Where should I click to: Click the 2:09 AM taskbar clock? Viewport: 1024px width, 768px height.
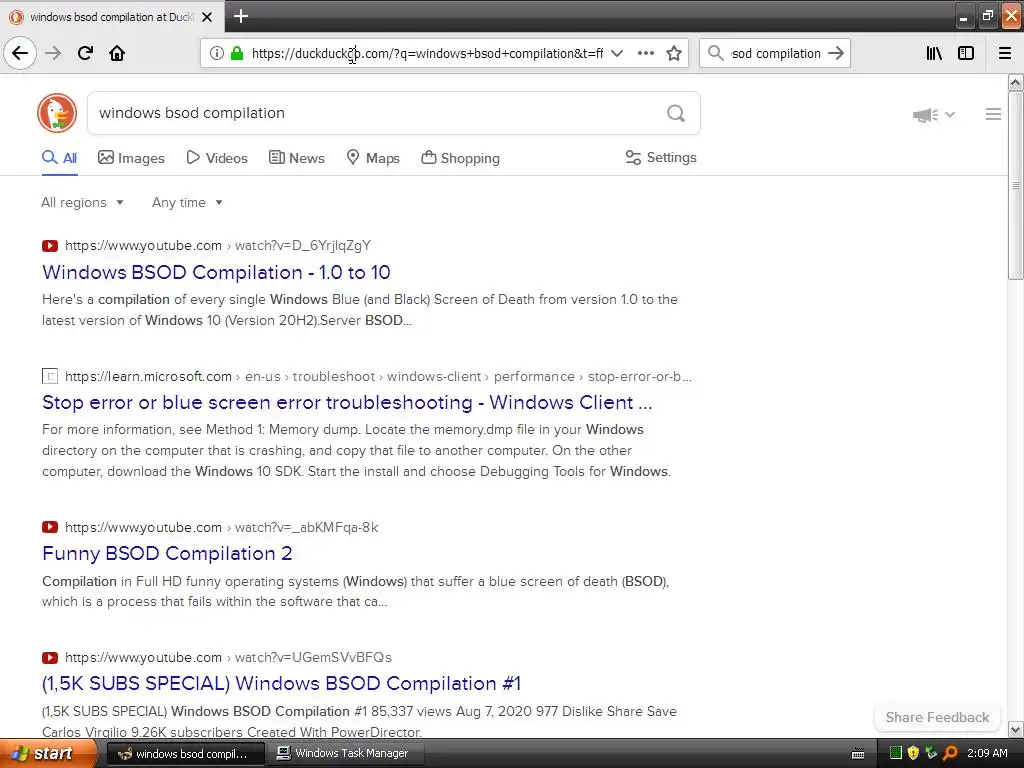pyautogui.click(x=987, y=753)
